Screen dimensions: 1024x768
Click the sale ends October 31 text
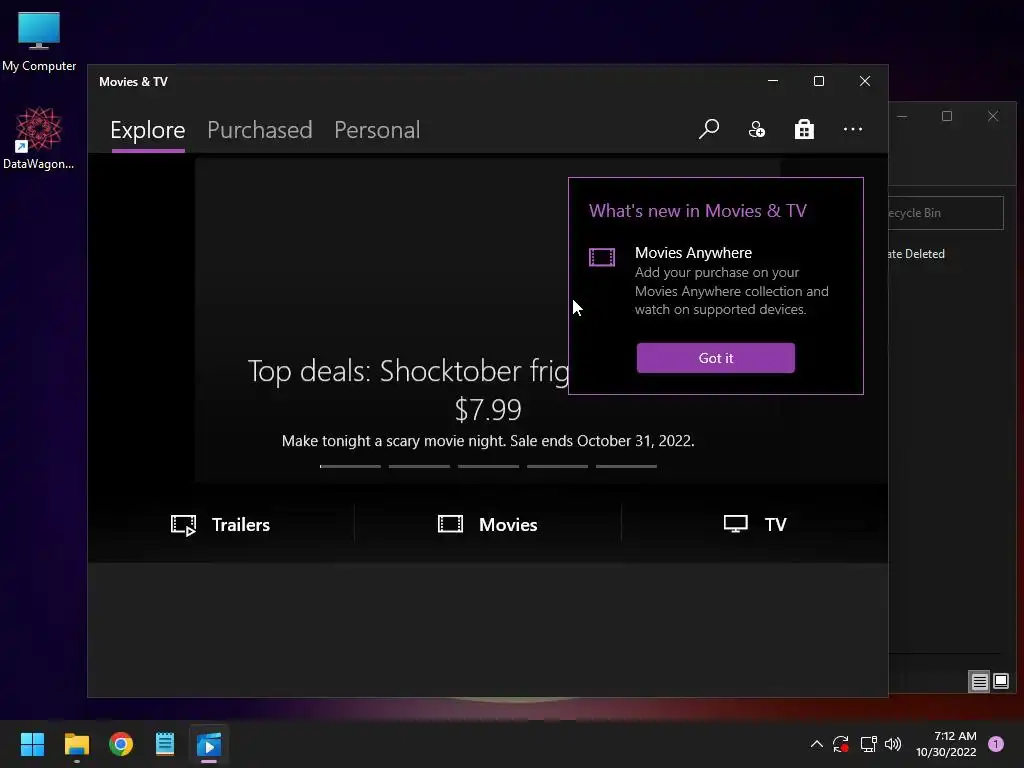point(601,441)
